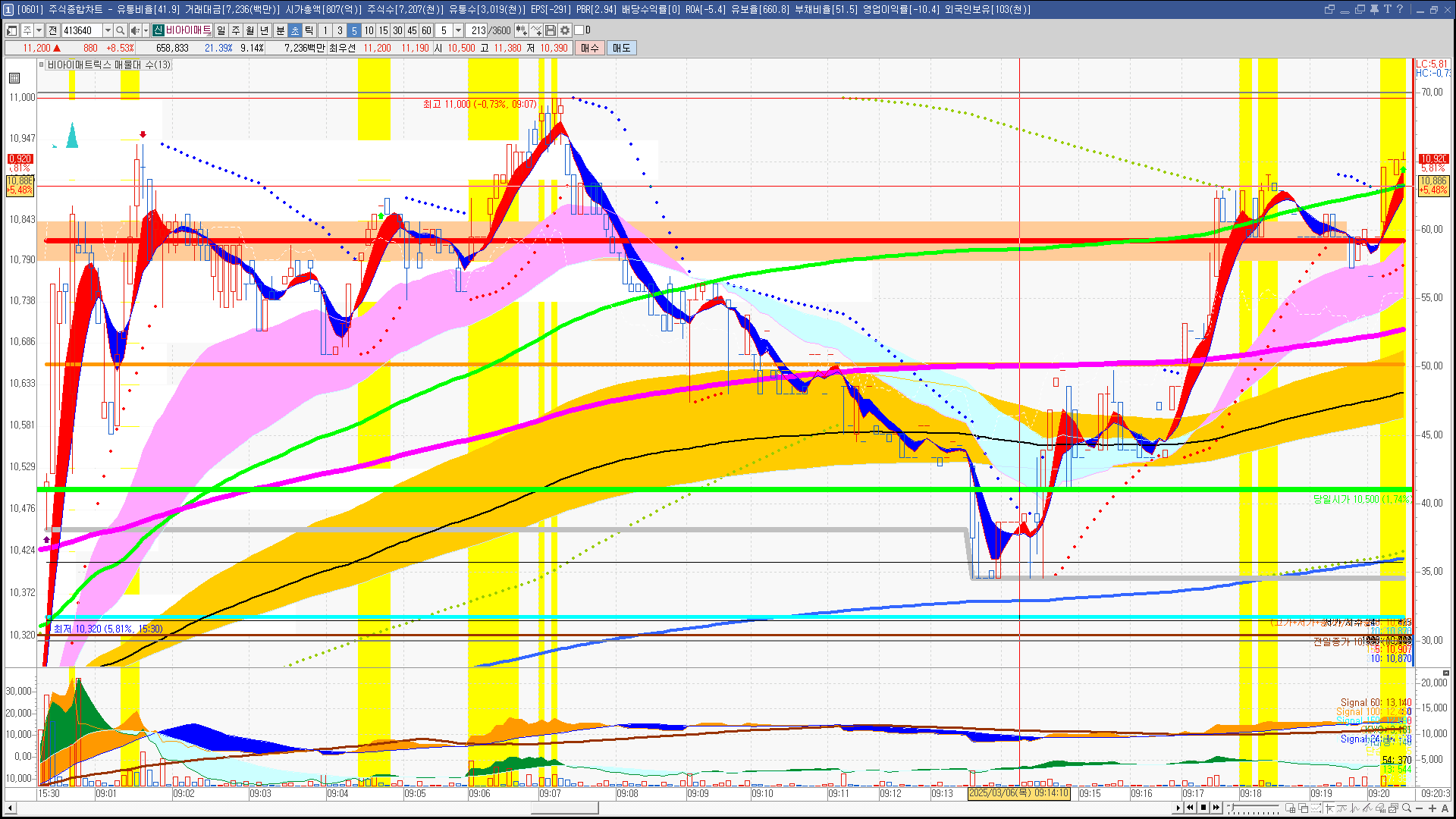Select the 30 interval tab
Image resolution: width=1456 pixels, height=819 pixels.
tap(397, 30)
